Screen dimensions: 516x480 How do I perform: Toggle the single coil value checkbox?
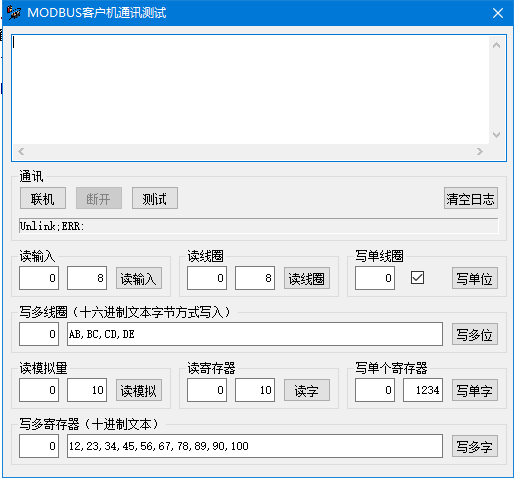[417, 278]
